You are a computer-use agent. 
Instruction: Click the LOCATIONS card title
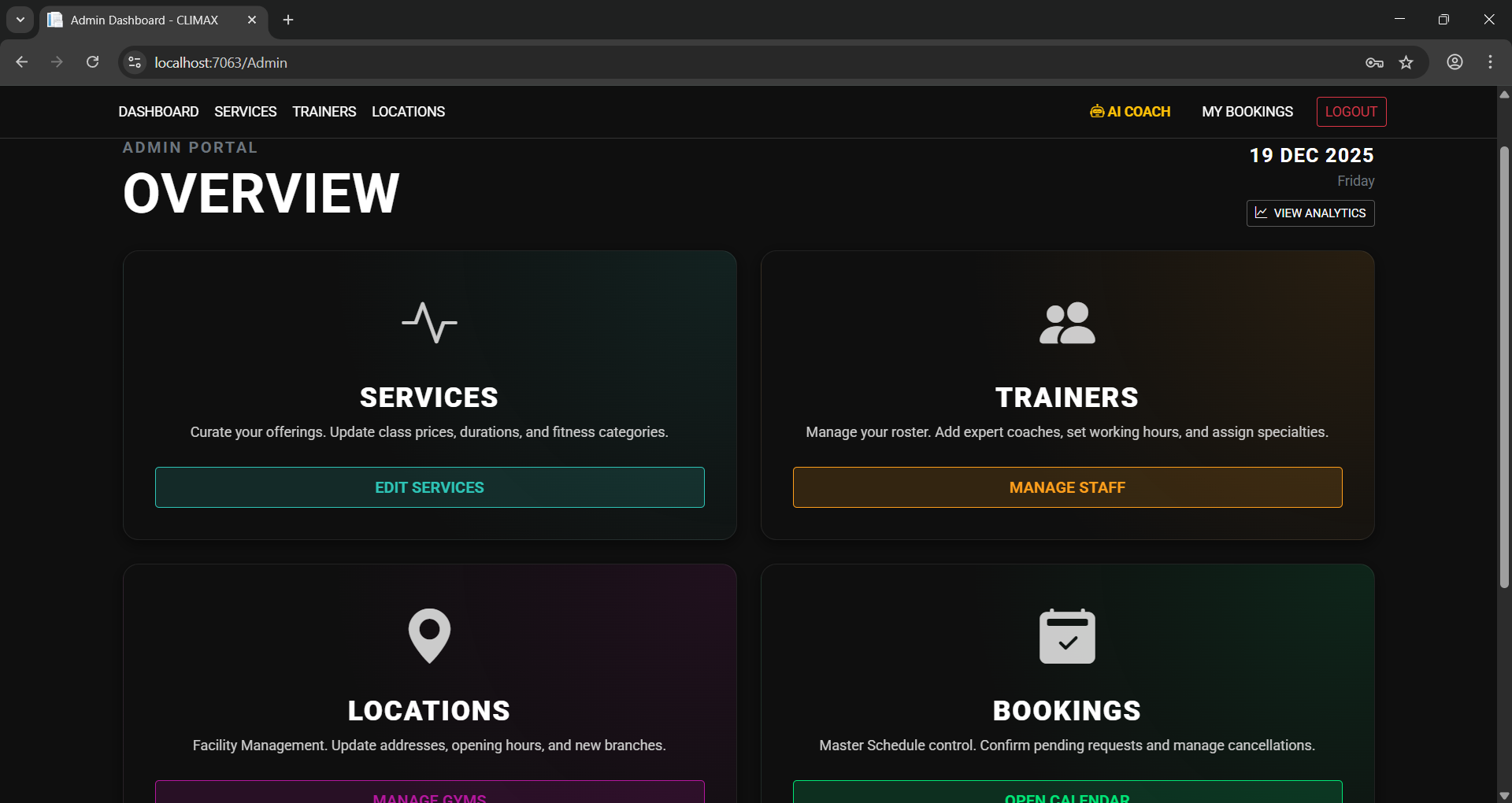[429, 711]
